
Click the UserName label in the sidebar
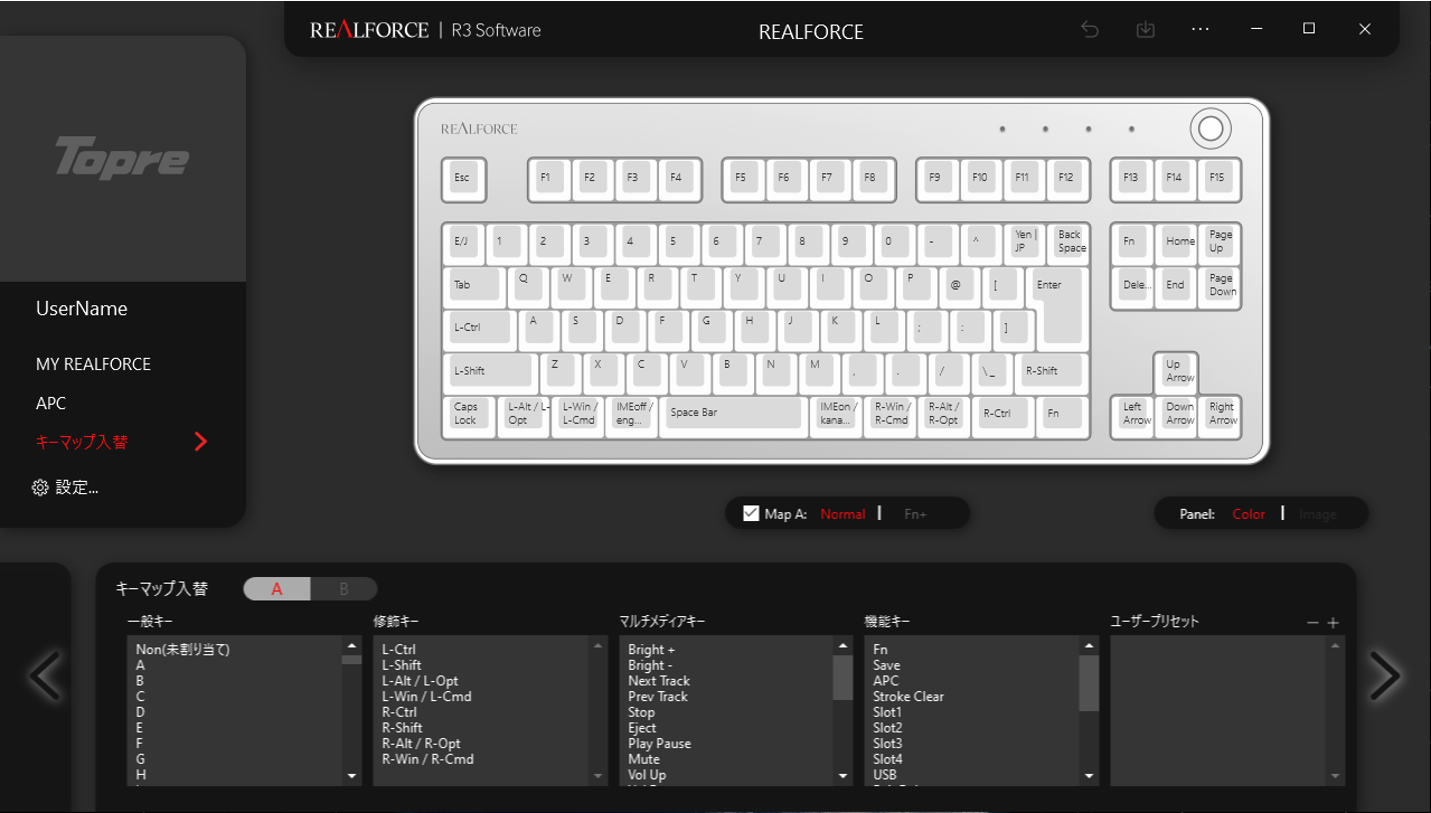(x=82, y=308)
